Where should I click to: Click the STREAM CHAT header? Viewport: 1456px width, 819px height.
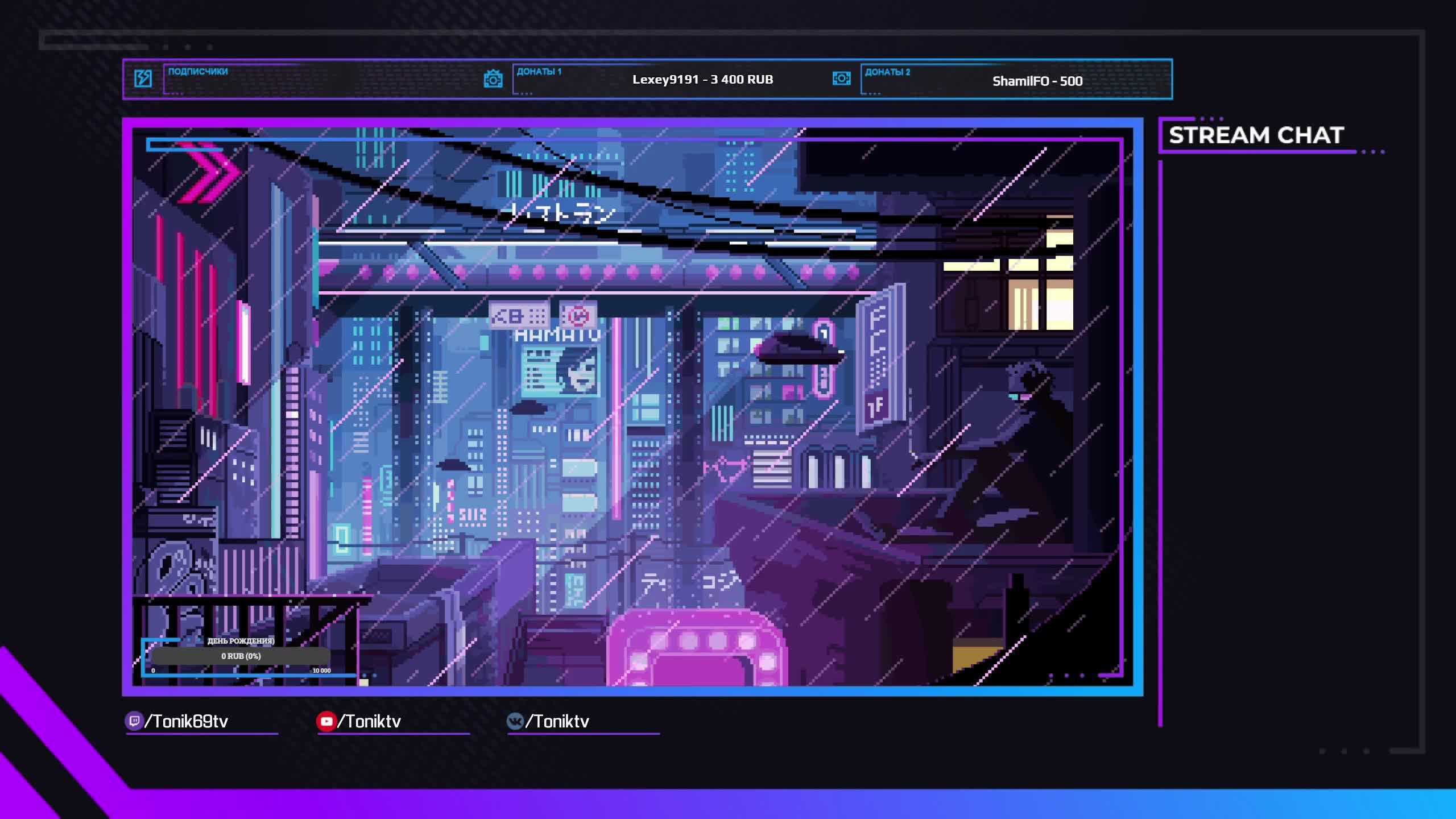pyautogui.click(x=1256, y=135)
